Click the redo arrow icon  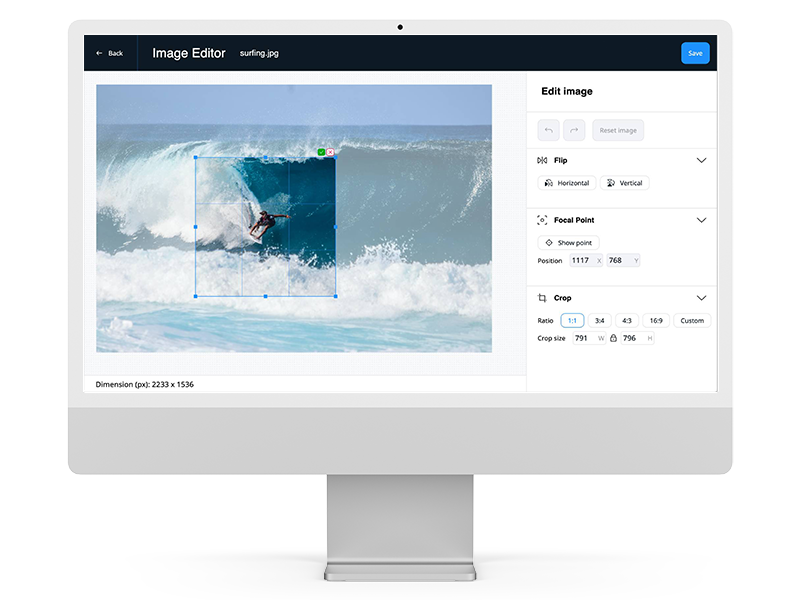tap(574, 130)
